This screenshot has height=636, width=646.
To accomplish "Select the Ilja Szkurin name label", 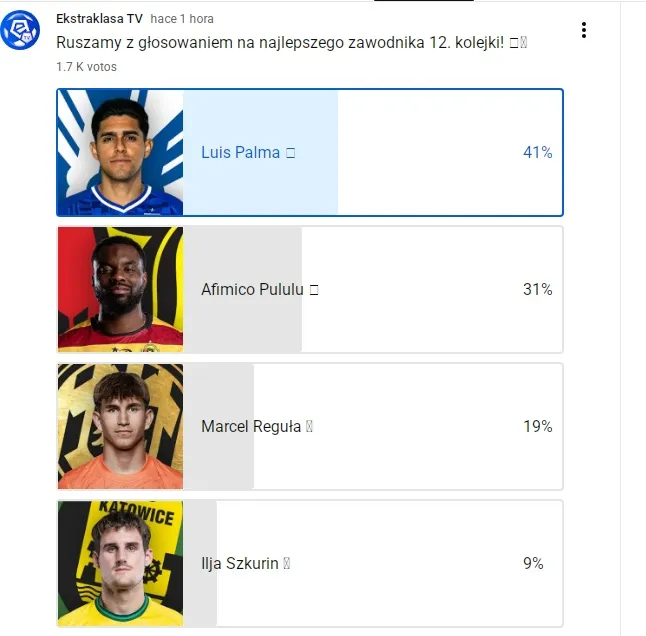I will [x=240, y=564].
